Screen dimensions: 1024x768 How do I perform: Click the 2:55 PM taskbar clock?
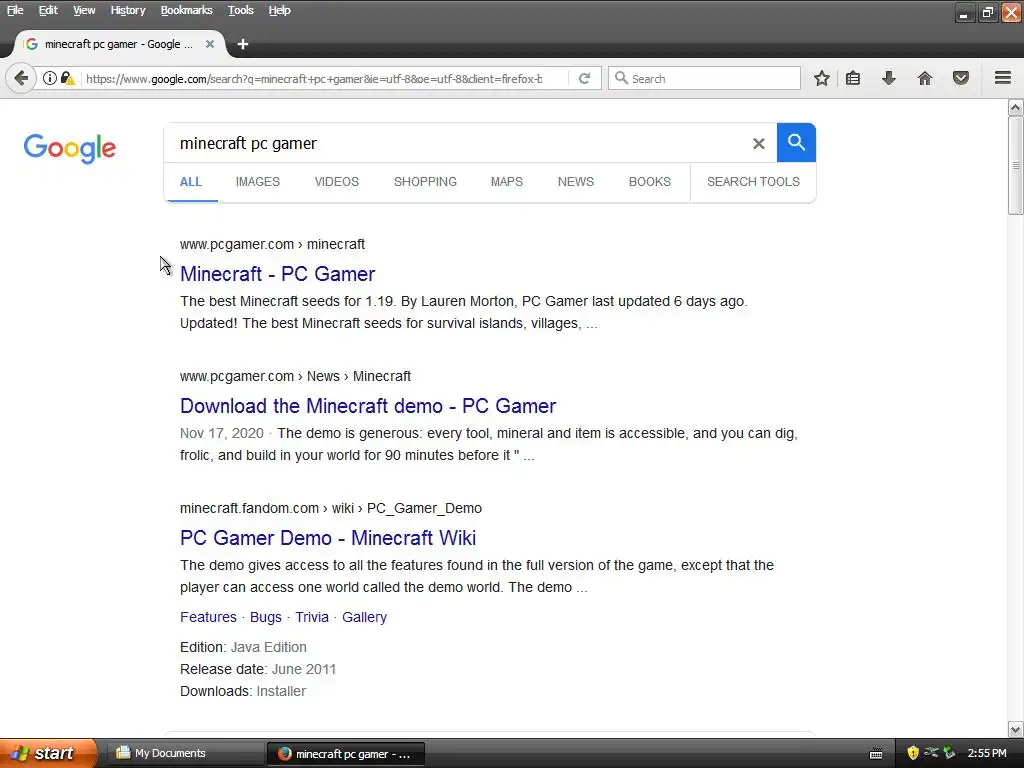coord(987,753)
